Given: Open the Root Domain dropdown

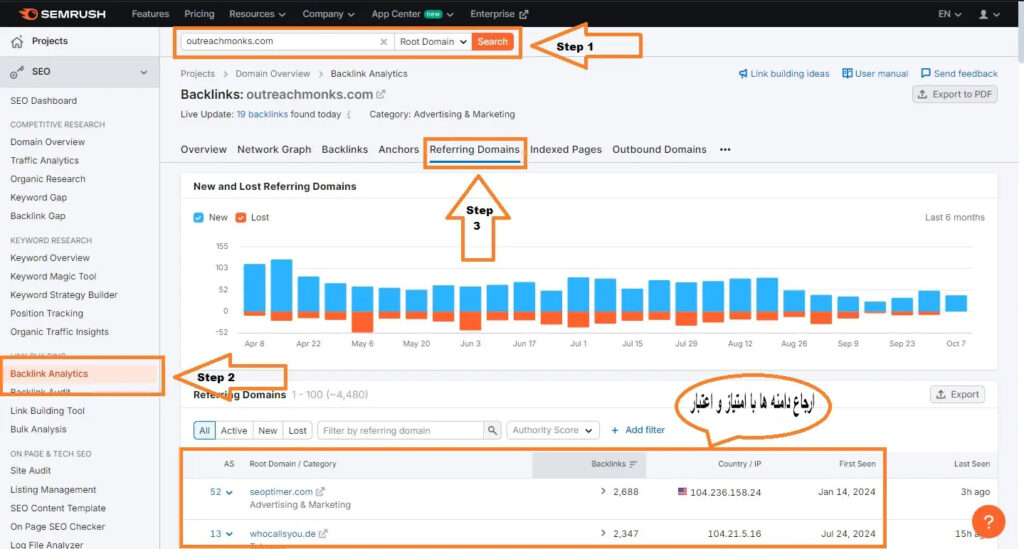Looking at the screenshot, I should click(x=432, y=42).
